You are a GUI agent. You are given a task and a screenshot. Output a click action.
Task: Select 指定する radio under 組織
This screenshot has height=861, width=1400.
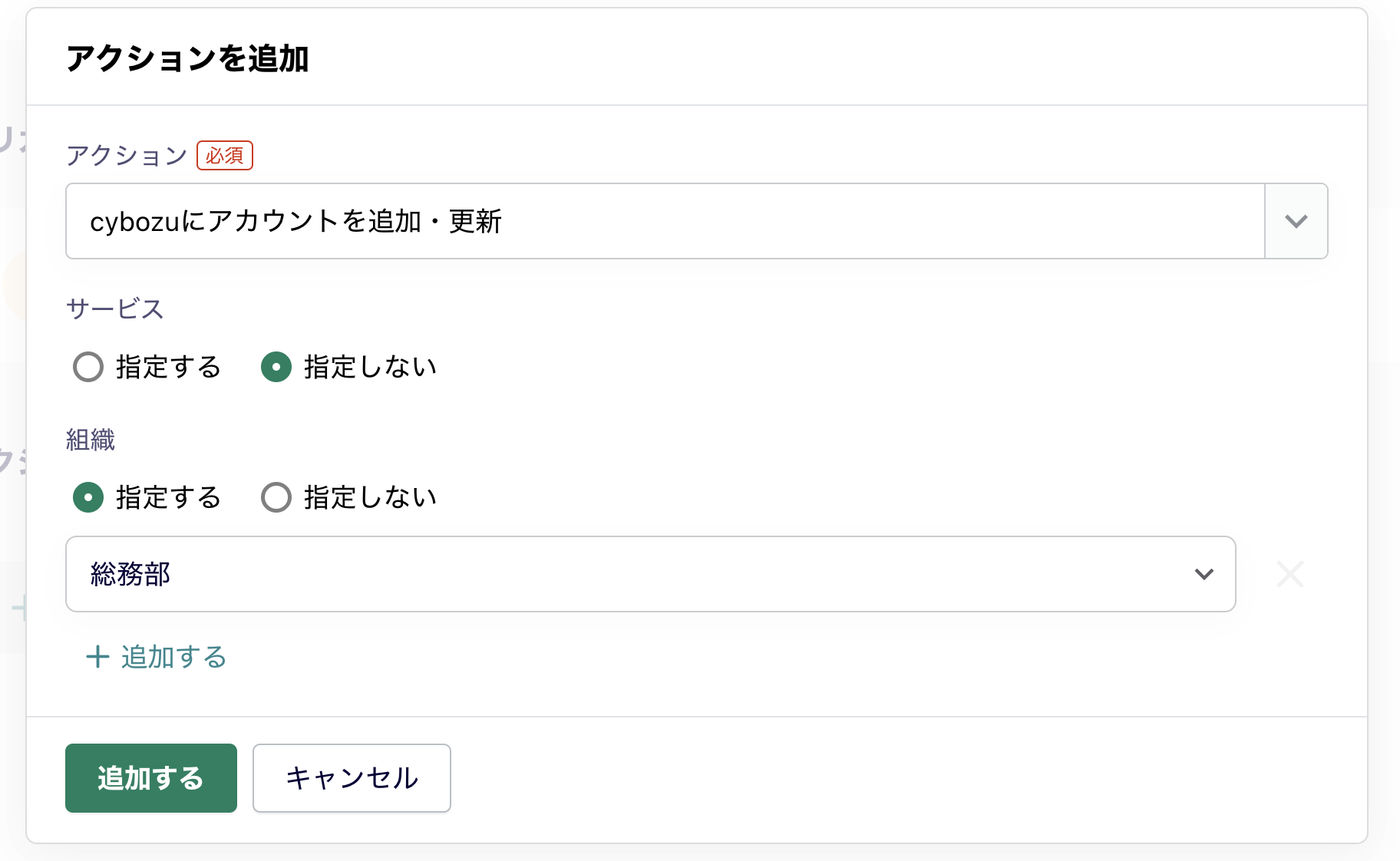tap(88, 497)
